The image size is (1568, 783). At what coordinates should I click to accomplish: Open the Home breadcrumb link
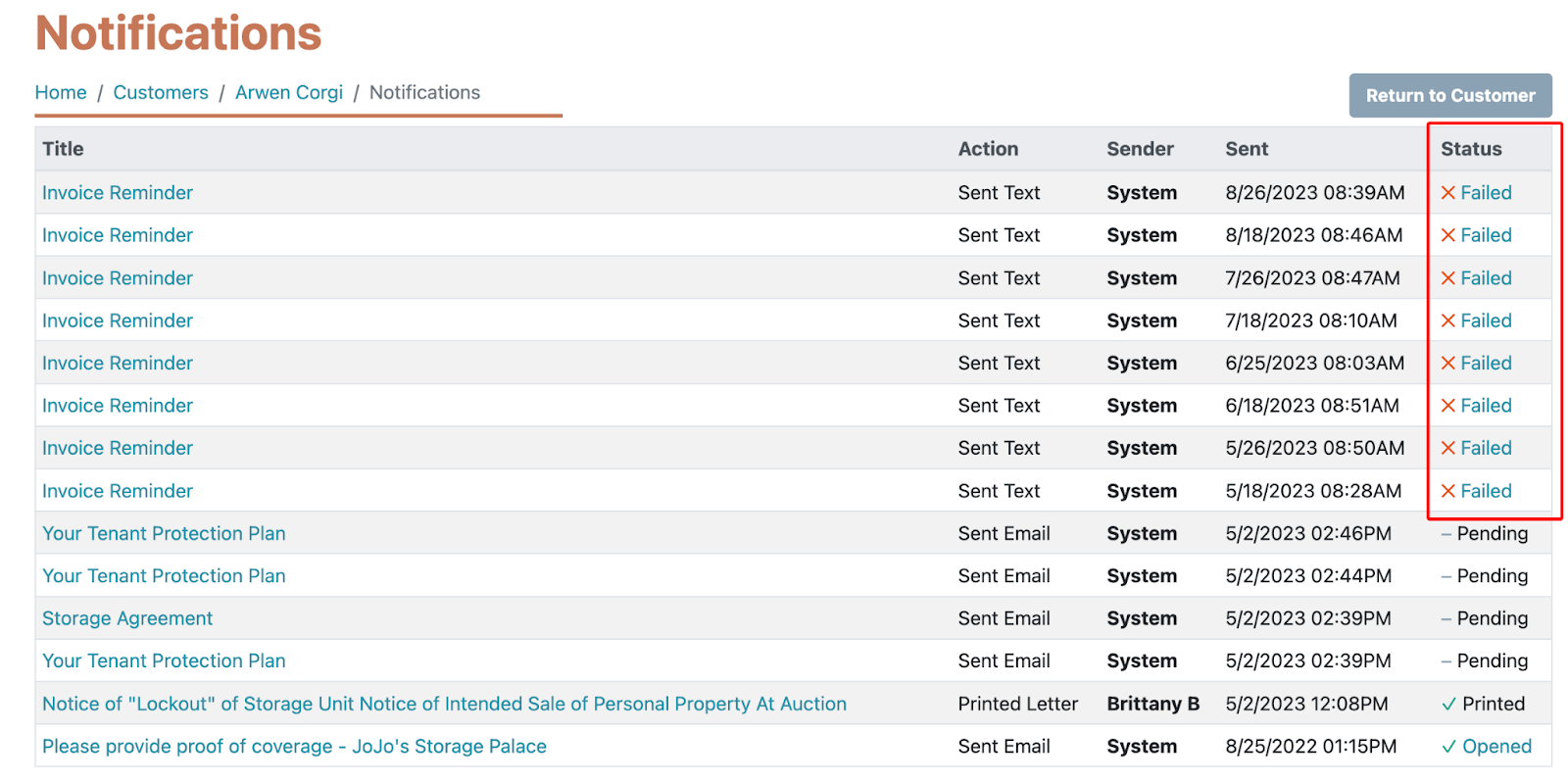[x=61, y=93]
